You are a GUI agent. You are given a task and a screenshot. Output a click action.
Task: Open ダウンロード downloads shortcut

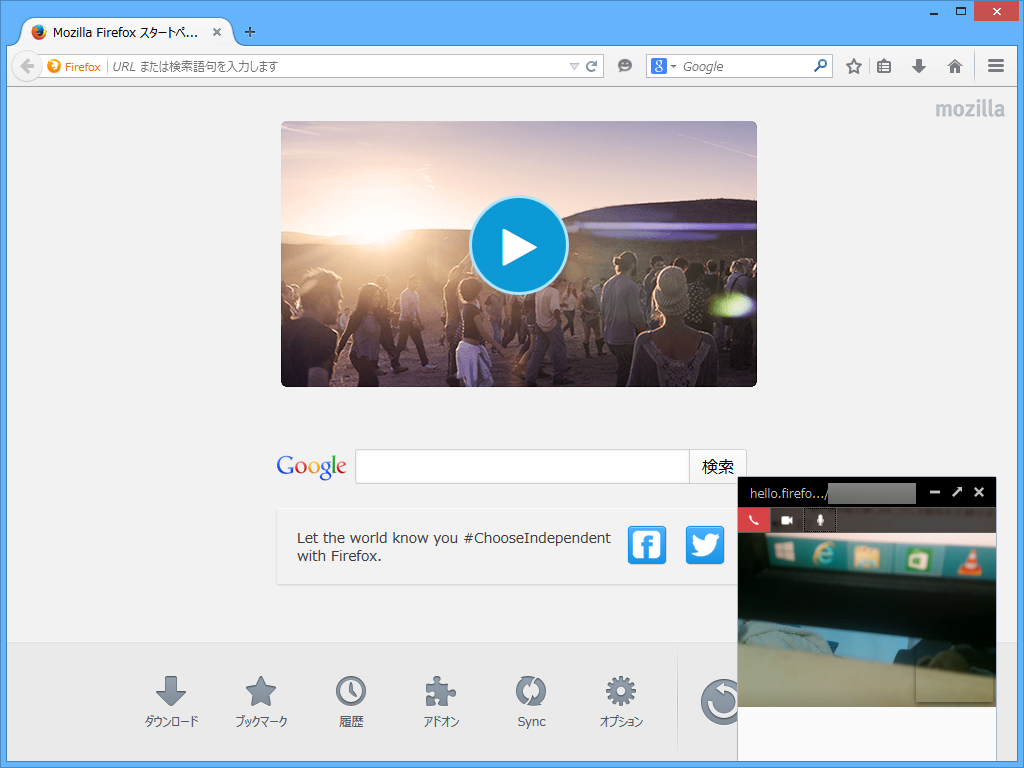click(x=171, y=702)
